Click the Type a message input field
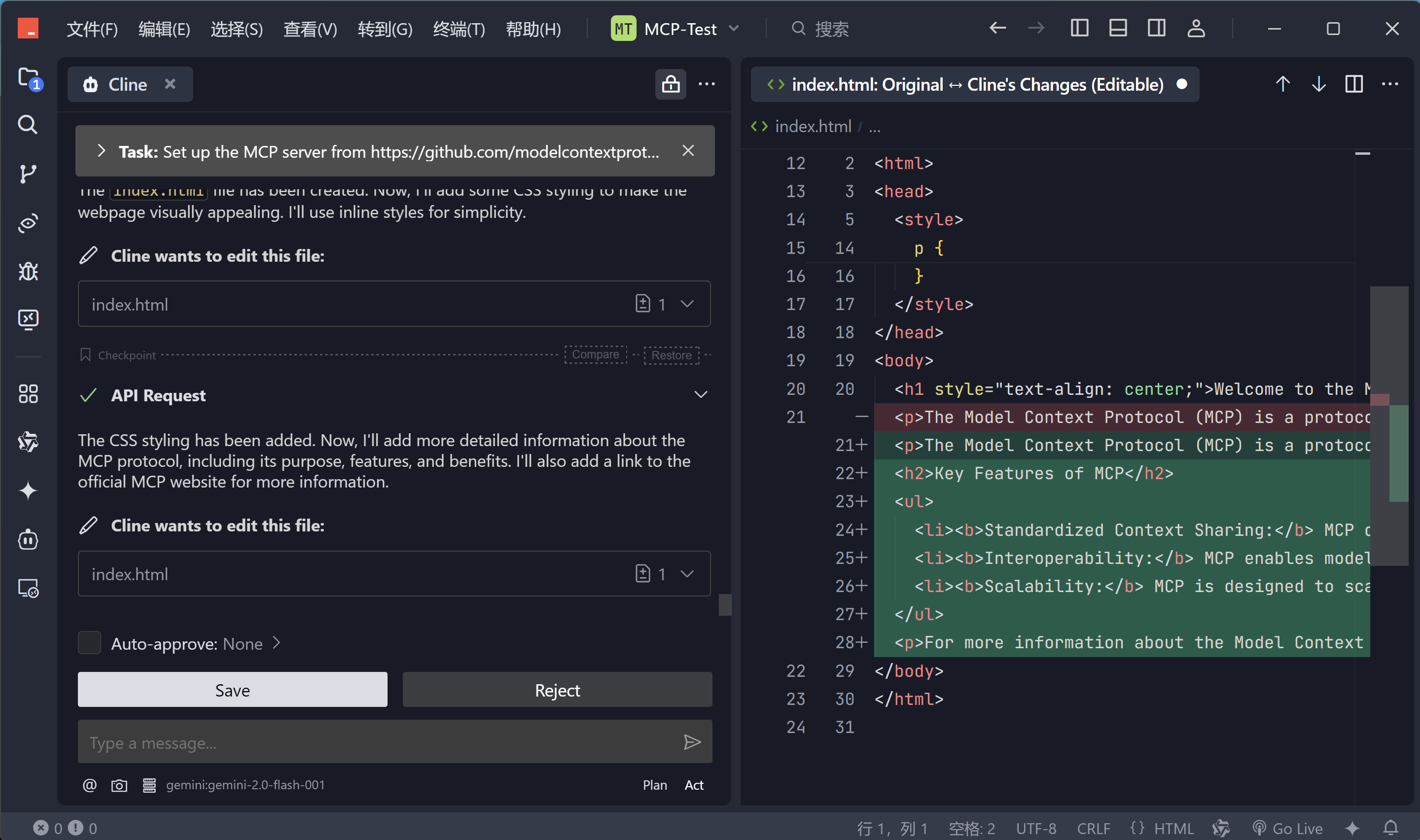1420x840 pixels. 379,743
